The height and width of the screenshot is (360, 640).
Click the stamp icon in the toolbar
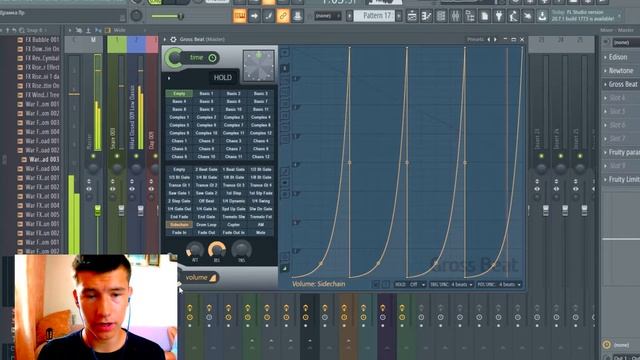tap(297, 16)
